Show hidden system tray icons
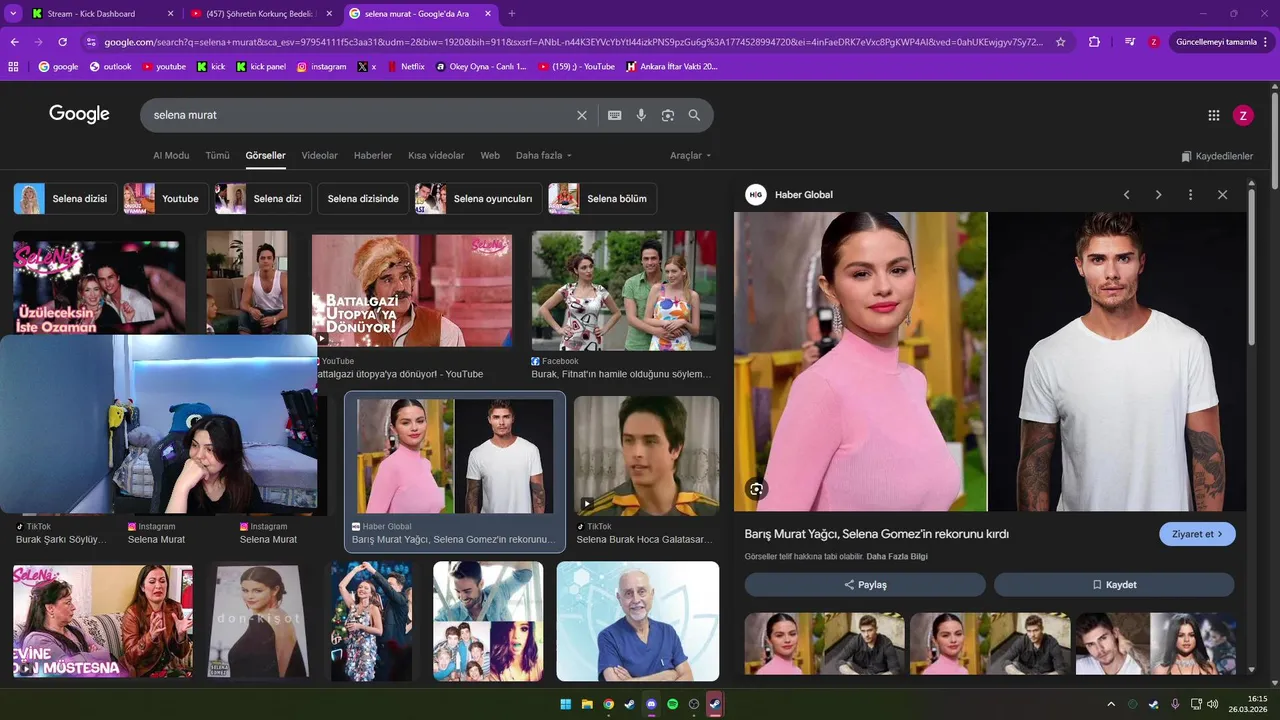Screen dimensions: 1280x720 pyautogui.click(x=1111, y=704)
